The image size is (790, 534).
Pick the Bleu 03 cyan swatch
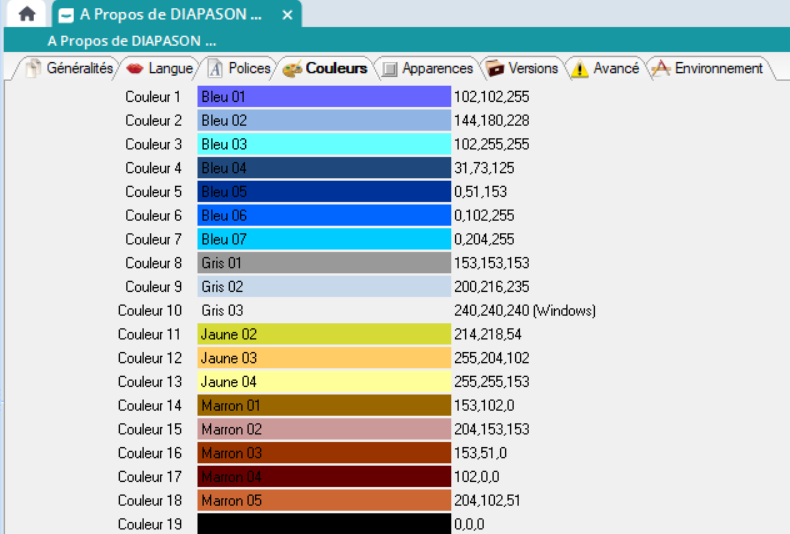click(x=324, y=144)
